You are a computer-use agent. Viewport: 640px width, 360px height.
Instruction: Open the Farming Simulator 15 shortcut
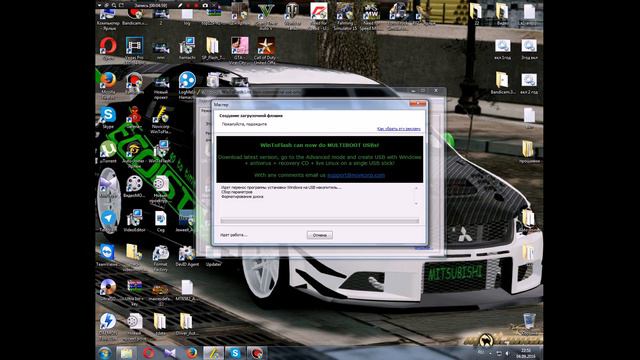pos(345,15)
